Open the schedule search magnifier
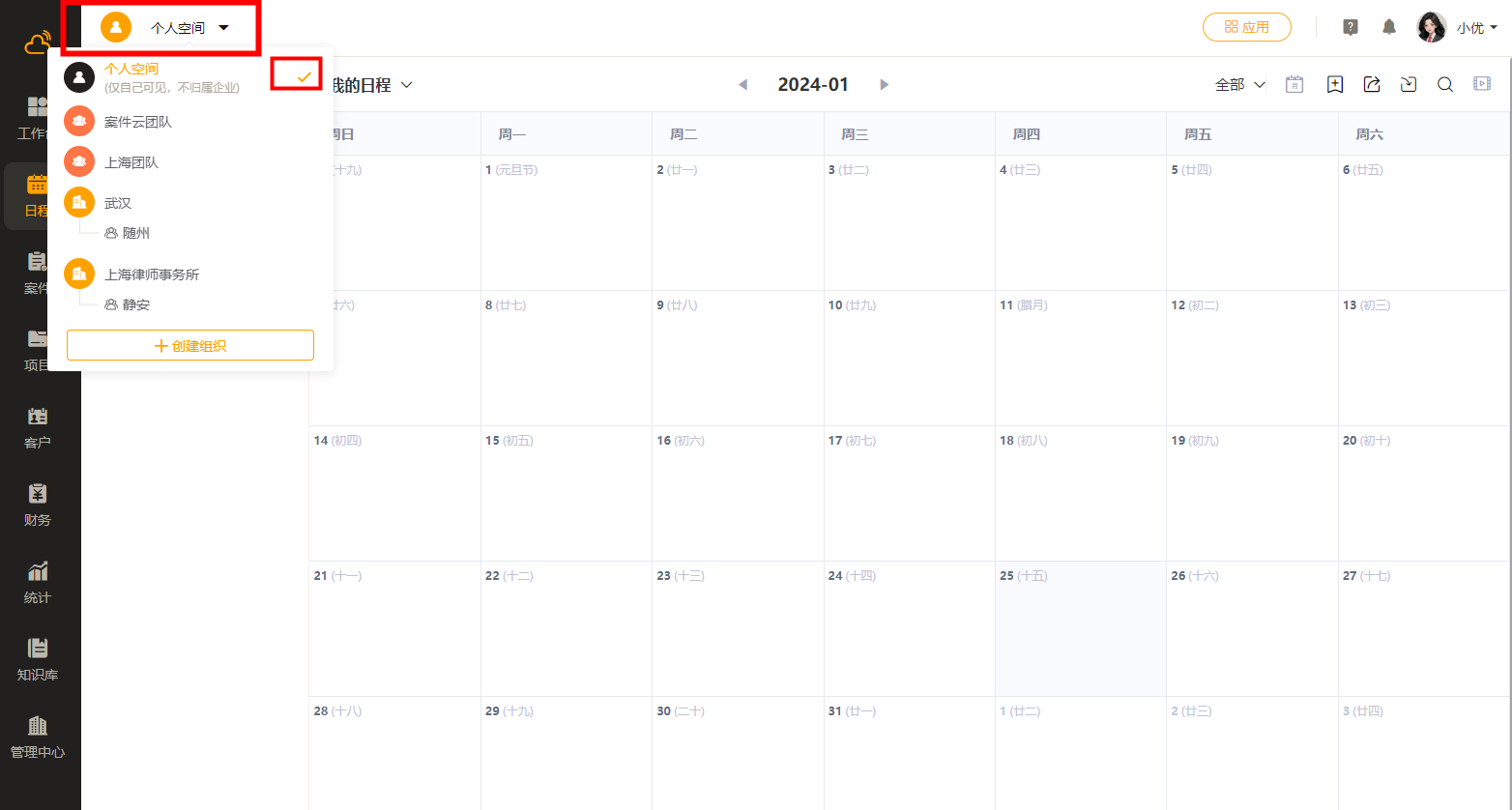The image size is (1512, 810). pyautogui.click(x=1445, y=84)
